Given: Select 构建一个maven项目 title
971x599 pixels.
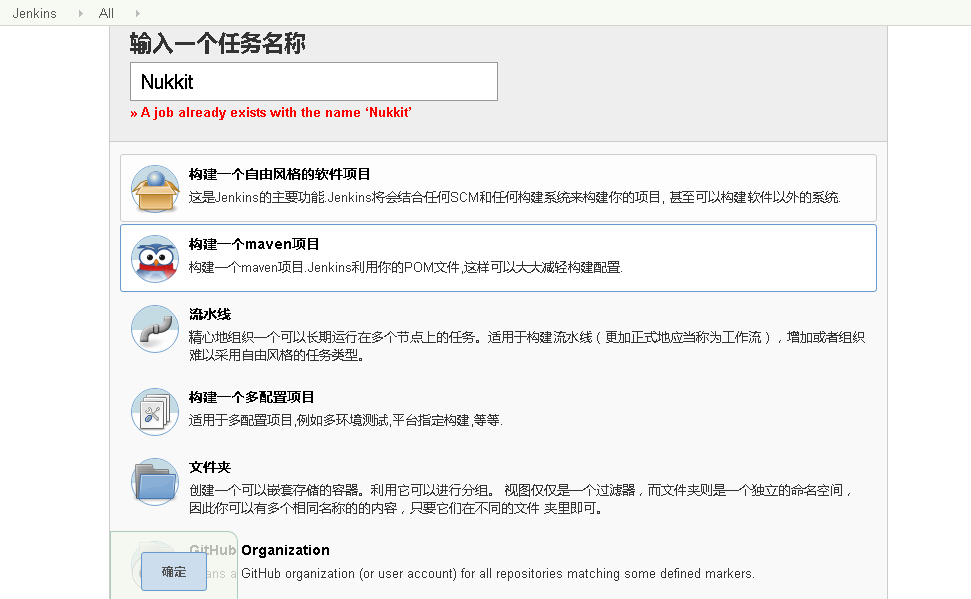Looking at the screenshot, I should click(254, 244).
